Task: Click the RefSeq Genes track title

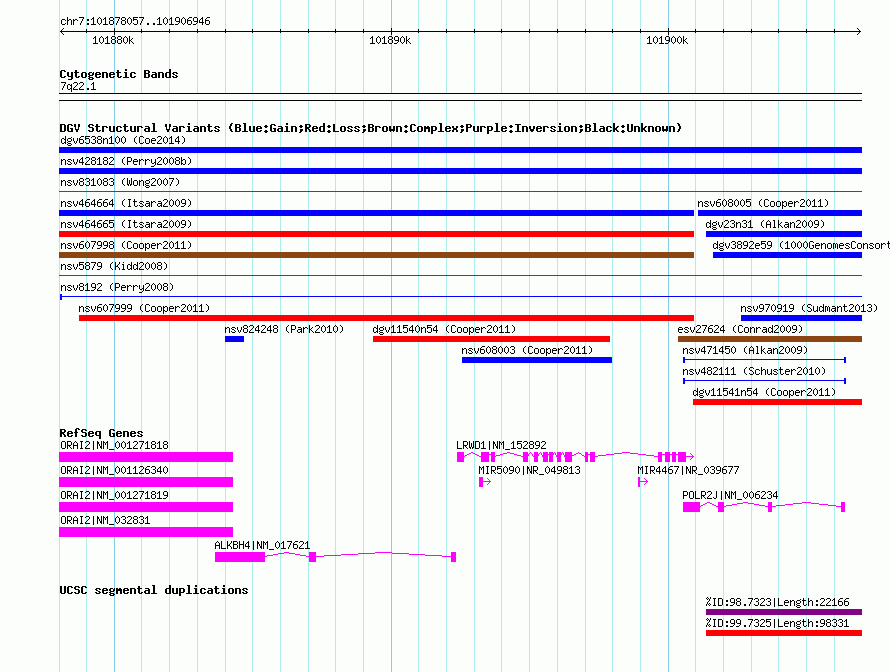Action: 101,433
